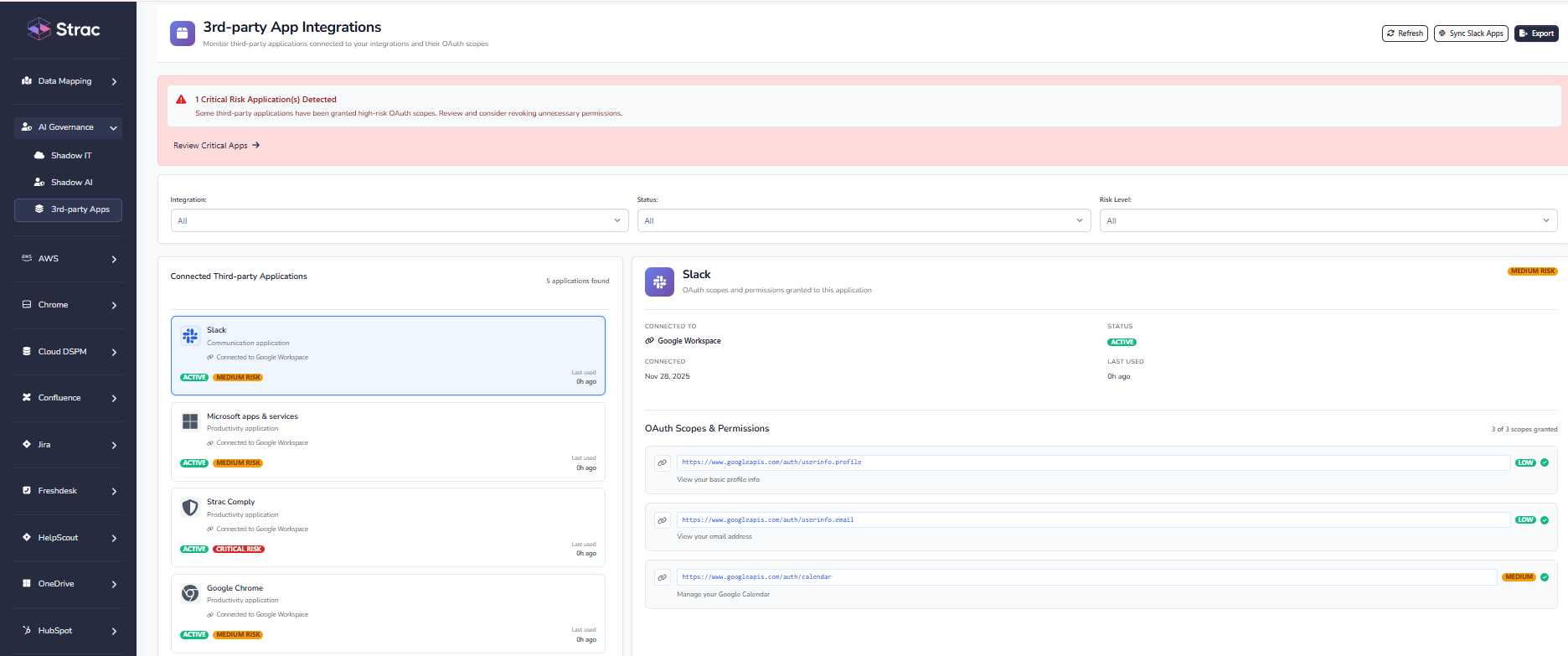Expand the Confluence menu chevron
The width and height of the screenshot is (1568, 656).
point(114,399)
